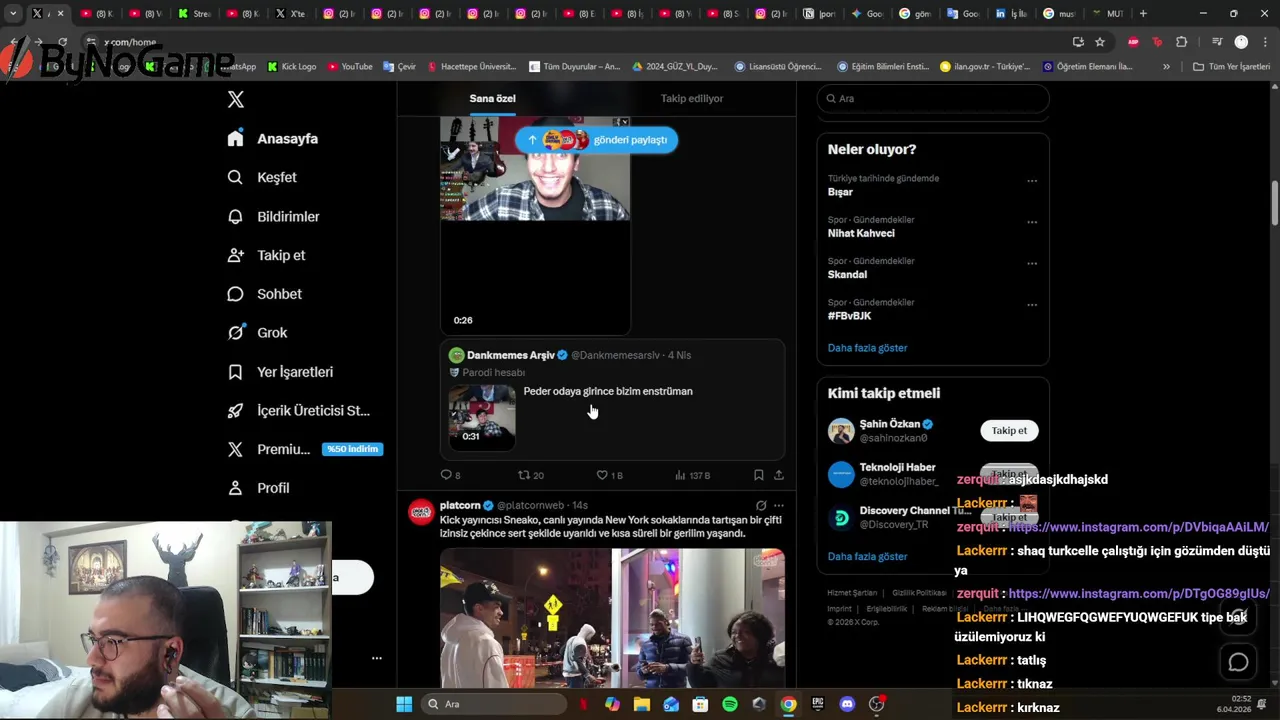The image size is (1280, 720).
Task: Open the YouTube bookmark
Action: [x=349, y=67]
